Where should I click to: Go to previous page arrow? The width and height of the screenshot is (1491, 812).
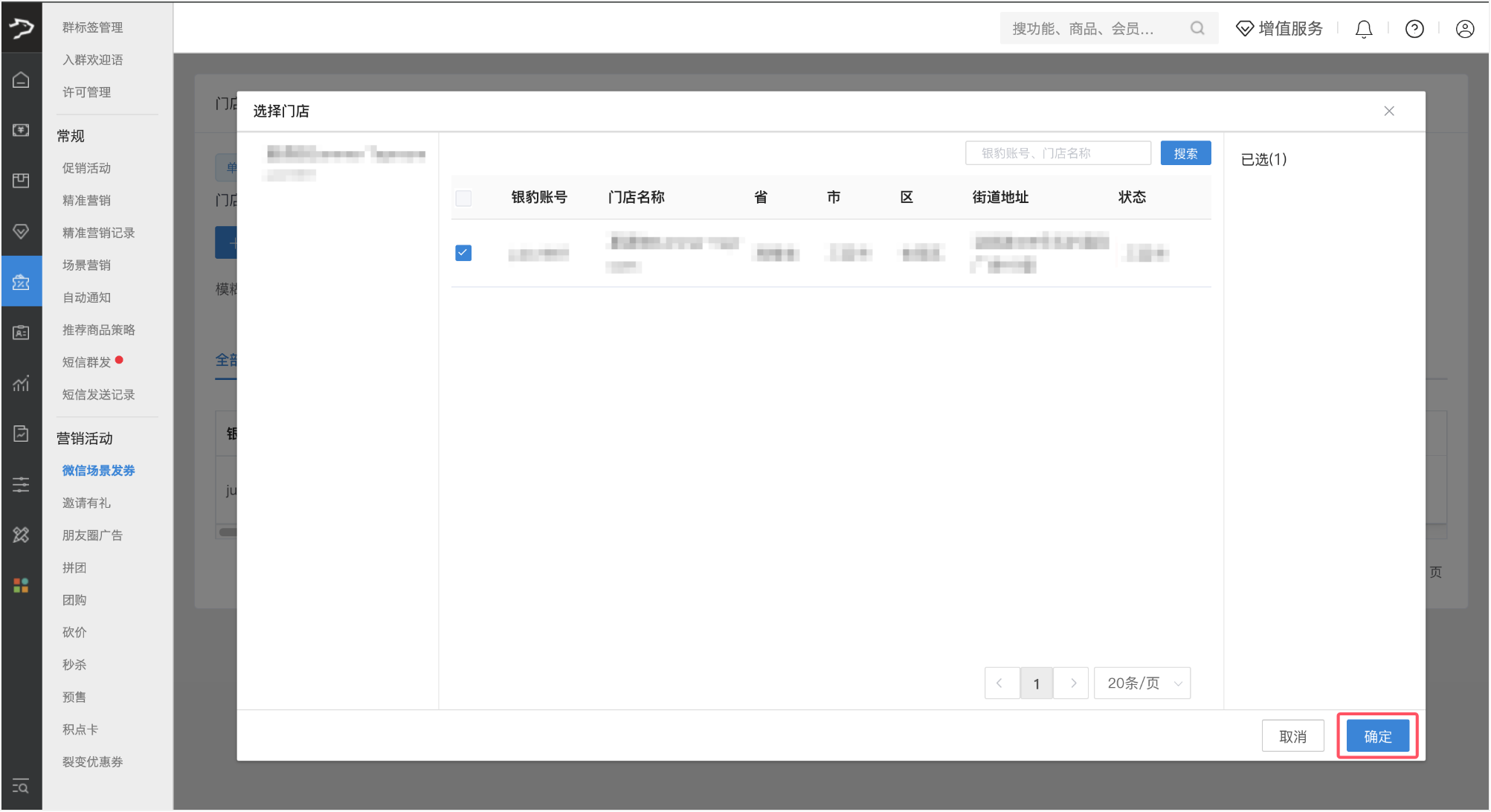1000,683
